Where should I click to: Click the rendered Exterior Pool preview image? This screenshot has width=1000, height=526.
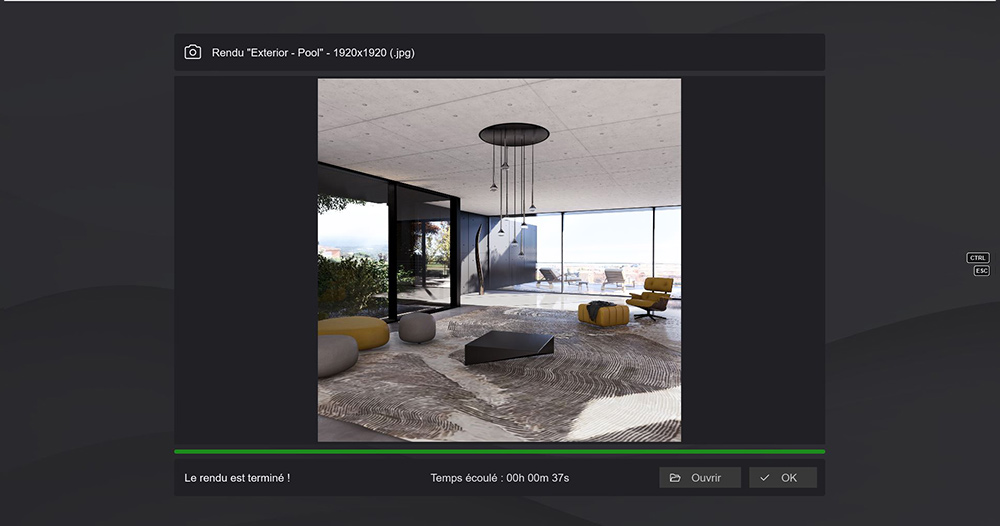click(499, 260)
